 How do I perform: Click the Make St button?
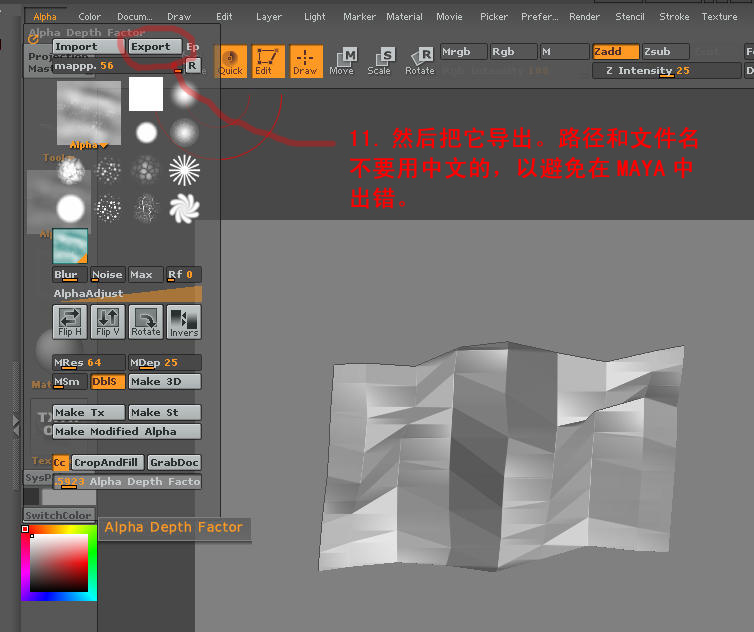pyautogui.click(x=164, y=413)
